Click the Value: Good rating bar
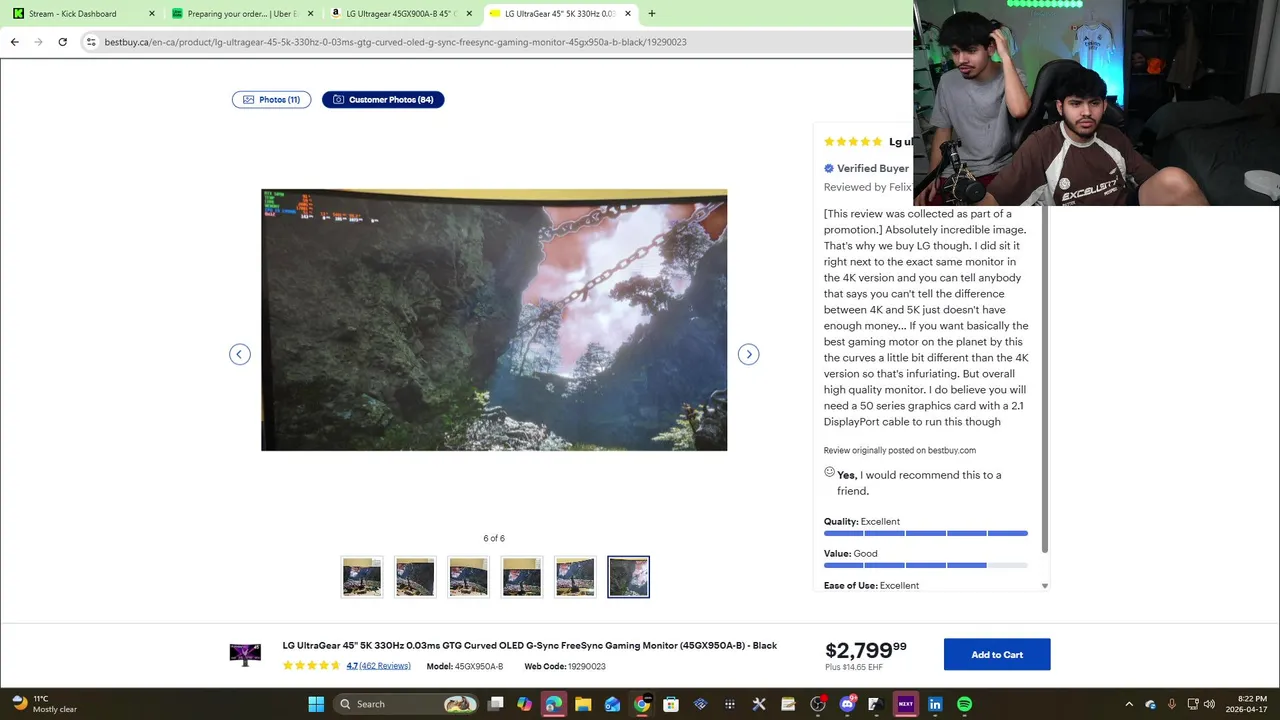This screenshot has width=1280, height=720. [926, 565]
